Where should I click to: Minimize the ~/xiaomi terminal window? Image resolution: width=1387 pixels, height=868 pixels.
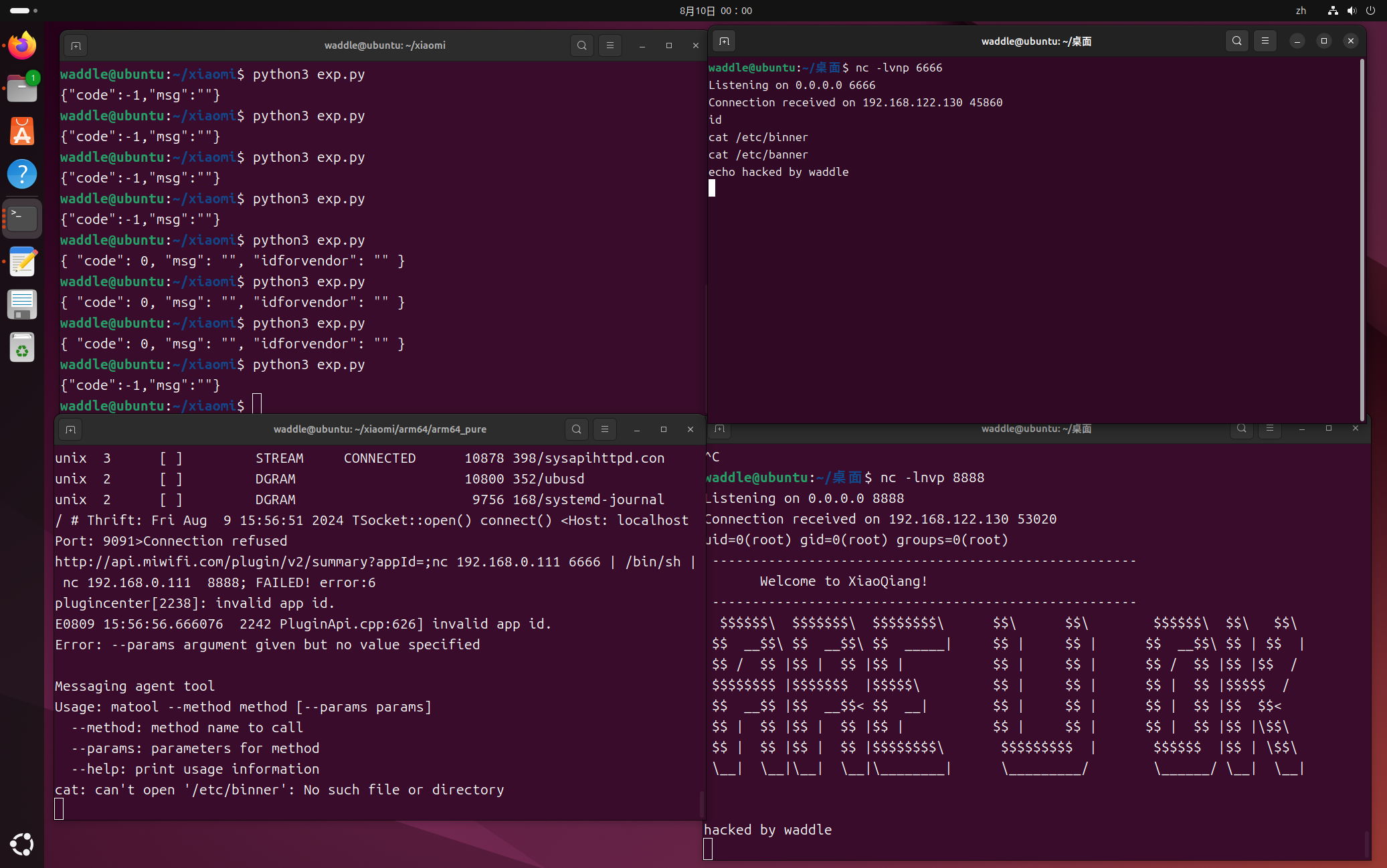click(x=642, y=45)
